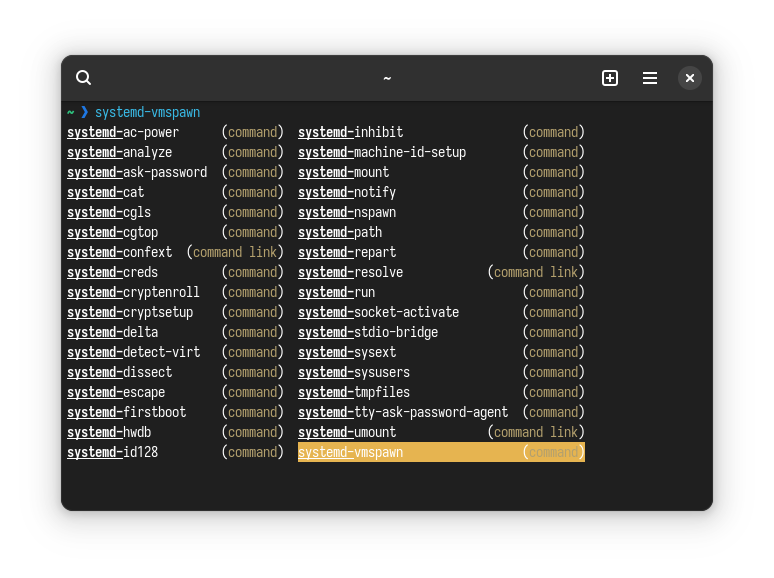Choose the systemd-id128 completion
This screenshot has width=774, height=578.
pyautogui.click(x=113, y=452)
